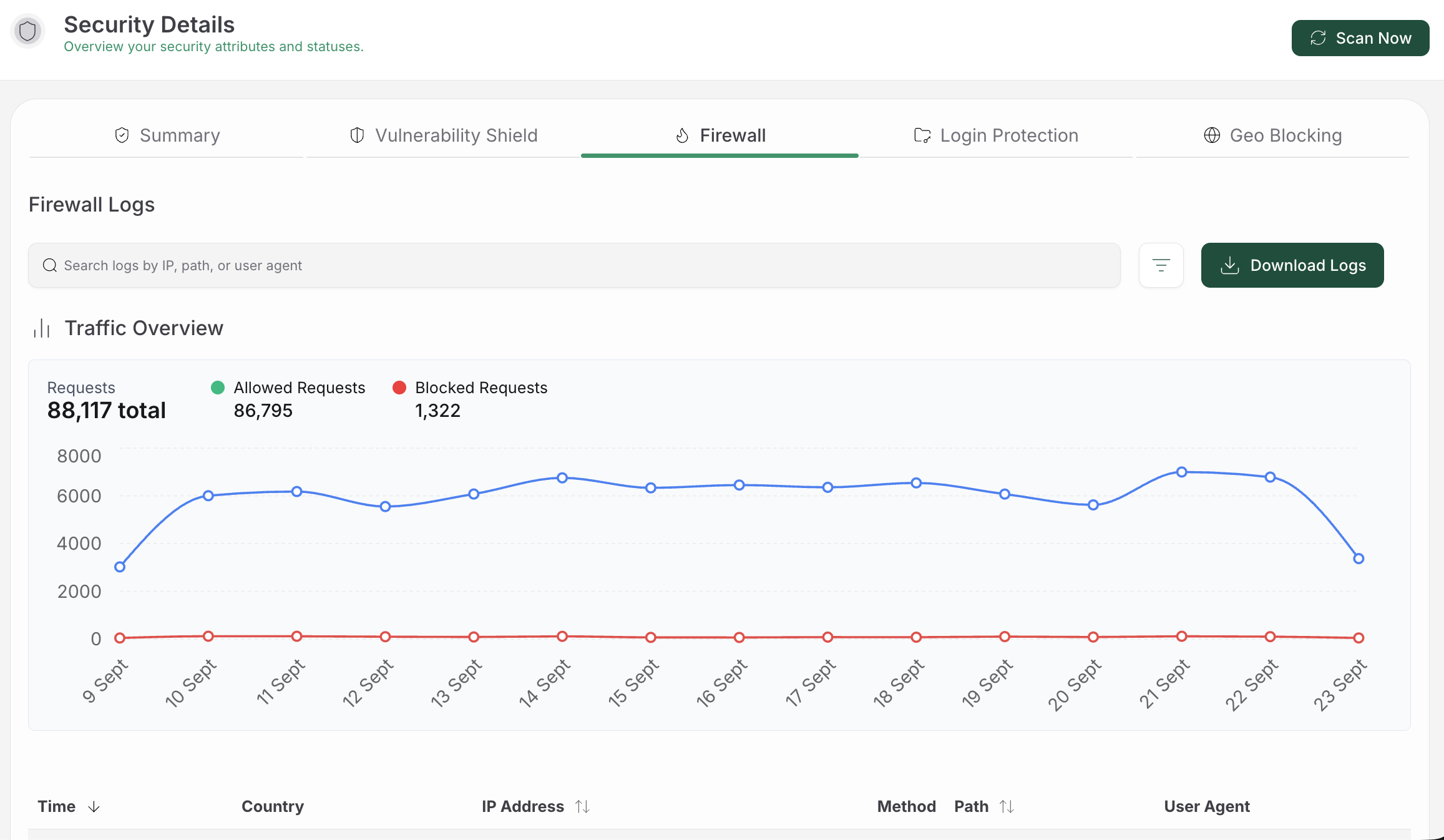Click the shield-check icon on Summary tab
The image size is (1444, 840).
(x=122, y=135)
